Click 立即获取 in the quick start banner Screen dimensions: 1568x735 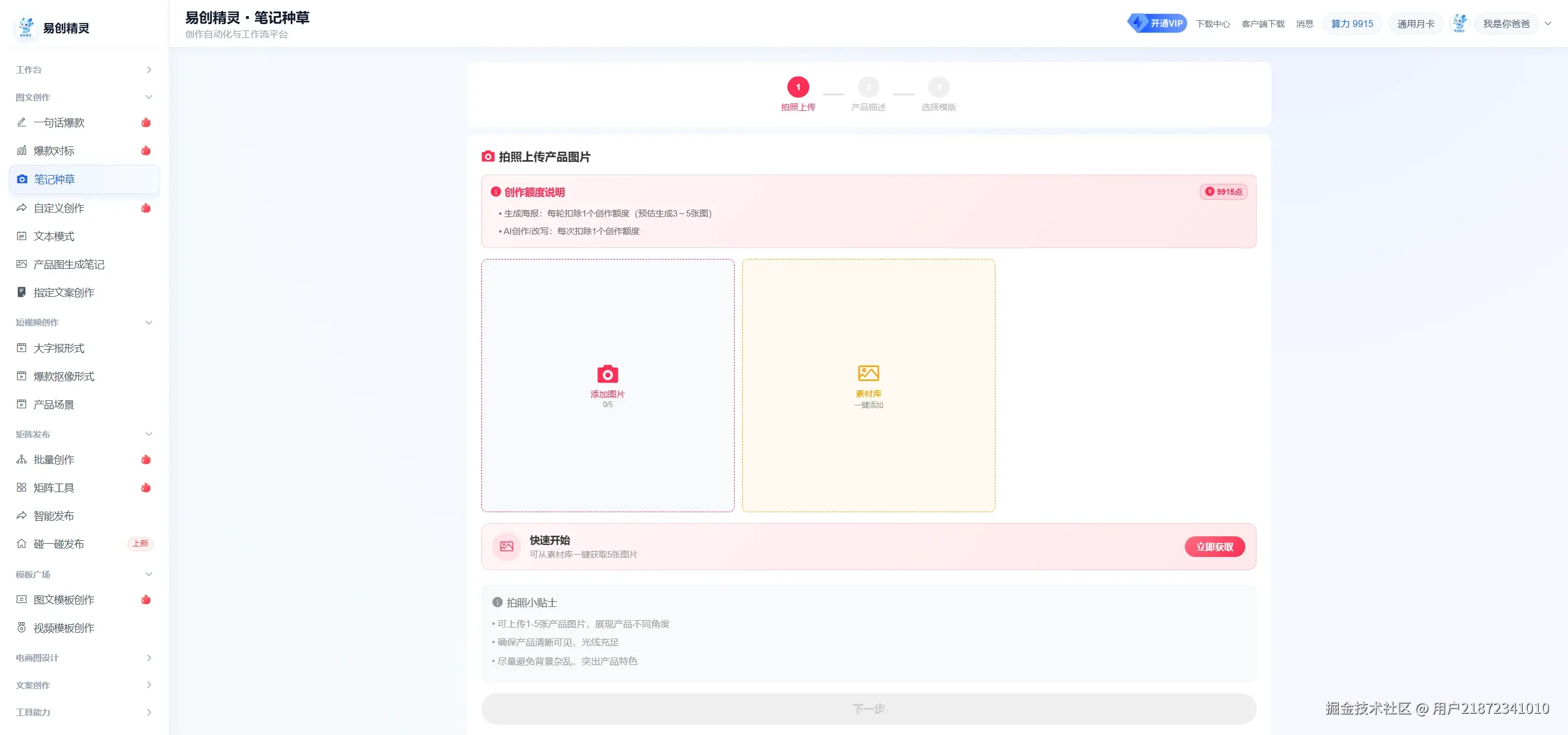[x=1214, y=547]
